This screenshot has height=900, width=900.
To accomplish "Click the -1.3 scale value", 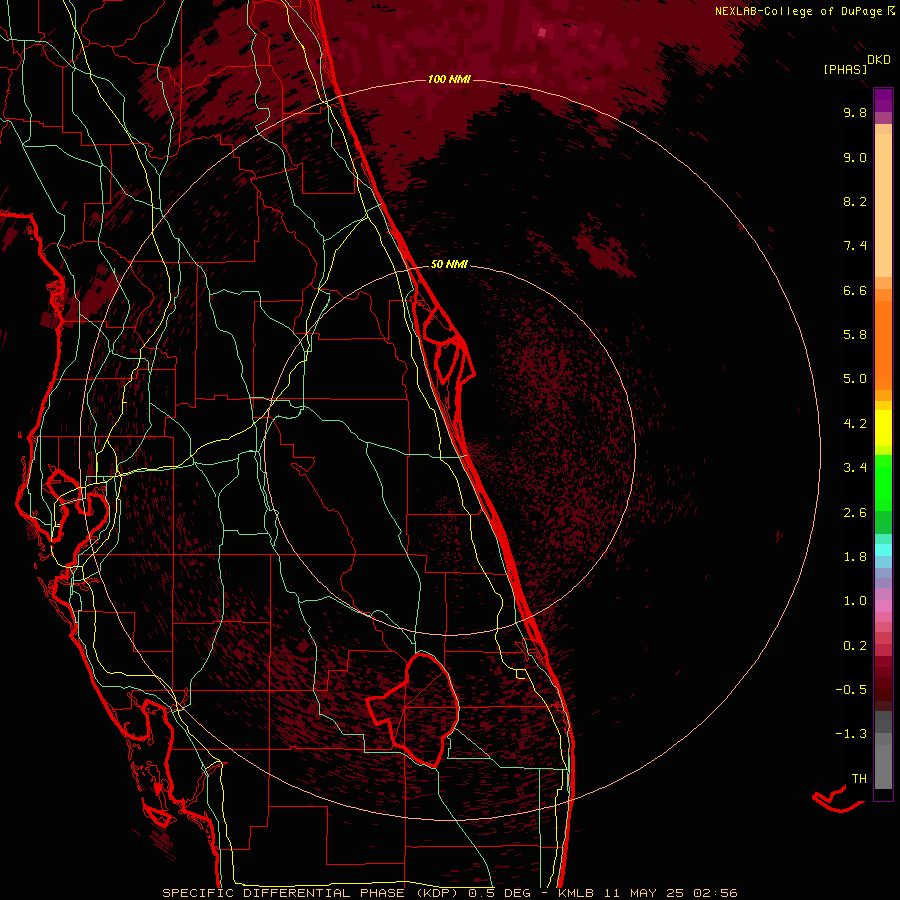I will pyautogui.click(x=851, y=734).
